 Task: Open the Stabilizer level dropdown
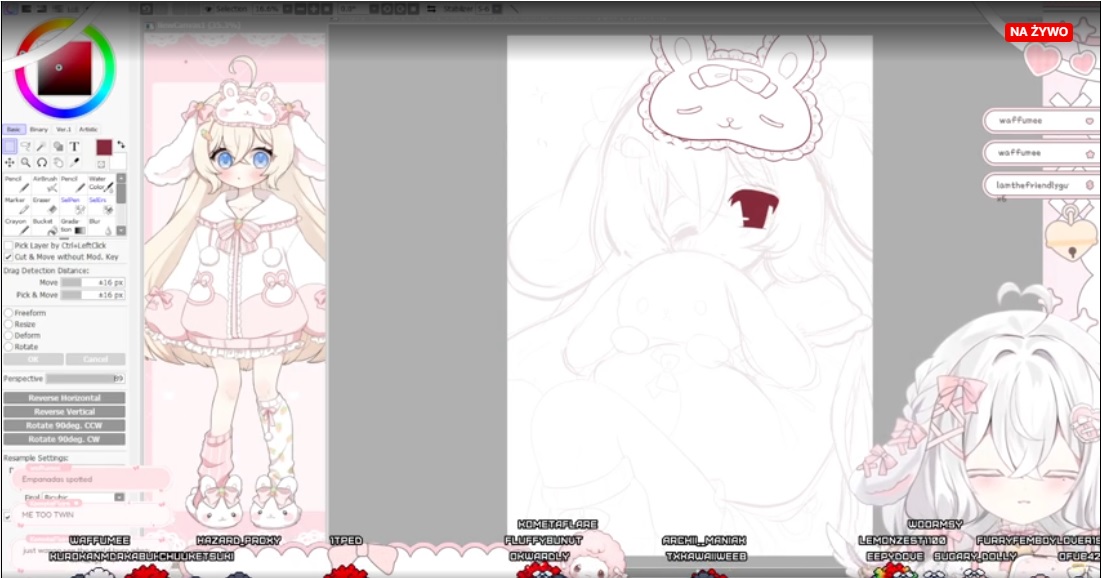[497, 9]
